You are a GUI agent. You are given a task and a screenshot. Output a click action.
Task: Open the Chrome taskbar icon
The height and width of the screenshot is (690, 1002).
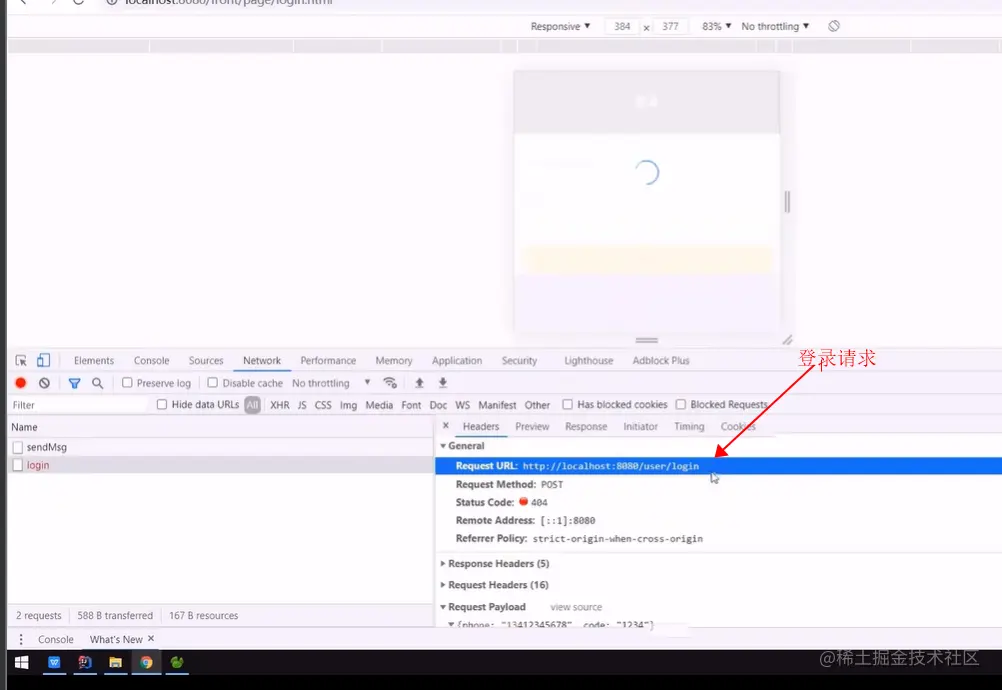(146, 663)
